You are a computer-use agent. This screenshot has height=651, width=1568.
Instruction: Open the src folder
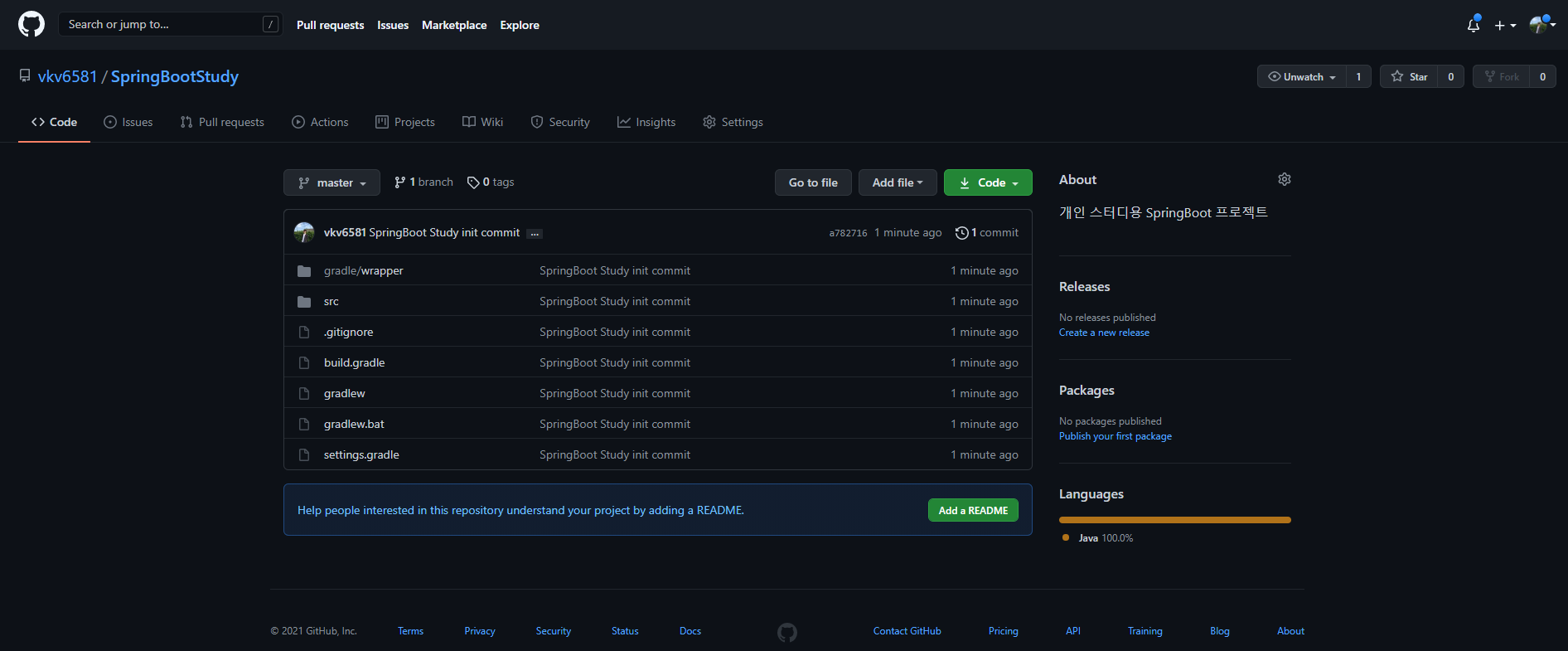(x=332, y=302)
